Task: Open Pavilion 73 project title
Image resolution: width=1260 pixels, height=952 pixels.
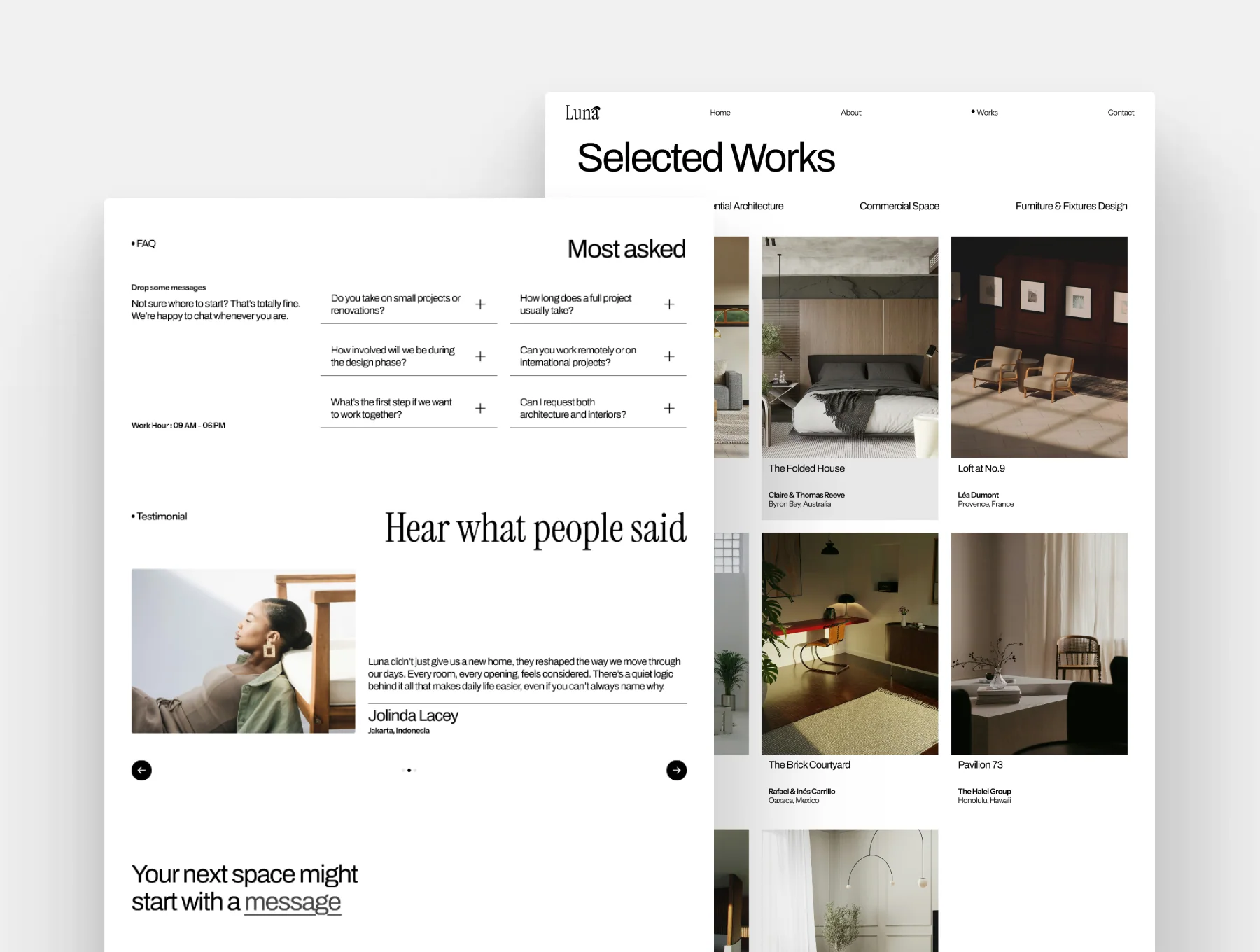Action: pyautogui.click(x=980, y=765)
